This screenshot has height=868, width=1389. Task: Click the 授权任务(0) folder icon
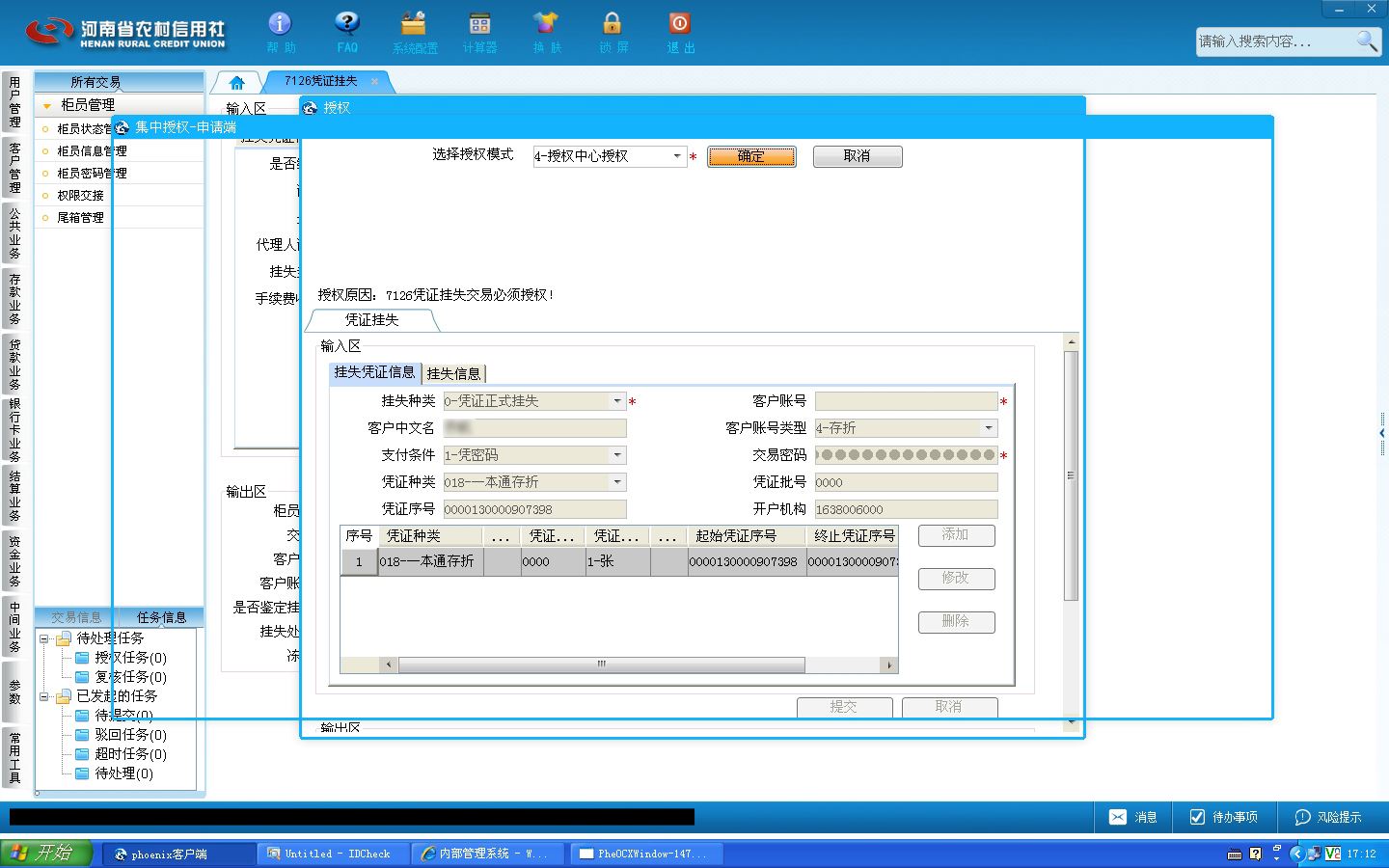(x=83, y=658)
